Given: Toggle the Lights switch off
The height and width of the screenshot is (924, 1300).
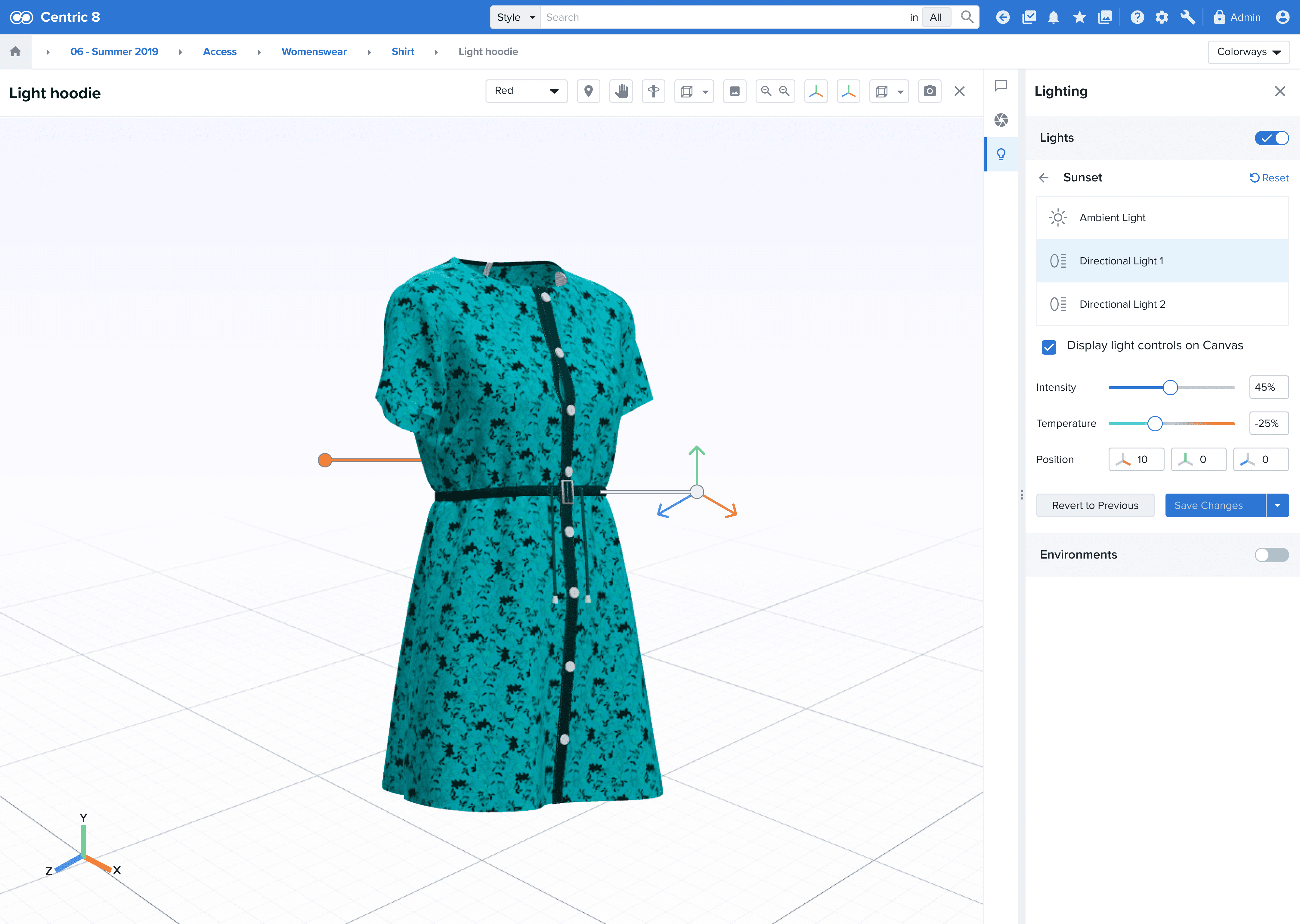Looking at the screenshot, I should click(x=1271, y=138).
